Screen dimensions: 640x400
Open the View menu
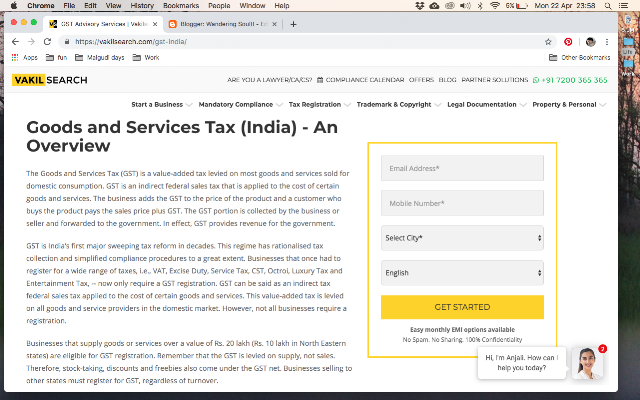(x=113, y=6)
